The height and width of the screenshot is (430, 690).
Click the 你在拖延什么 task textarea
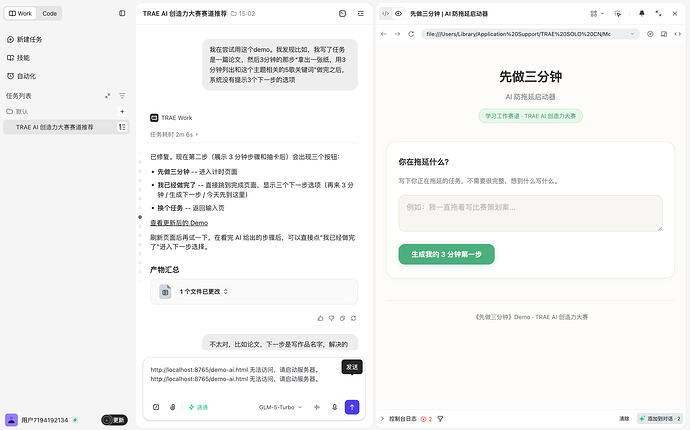[x=530, y=213]
